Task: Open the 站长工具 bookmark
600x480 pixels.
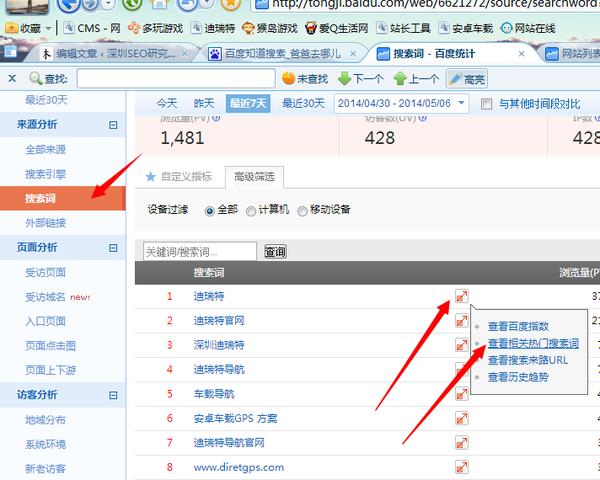Action: click(403, 28)
